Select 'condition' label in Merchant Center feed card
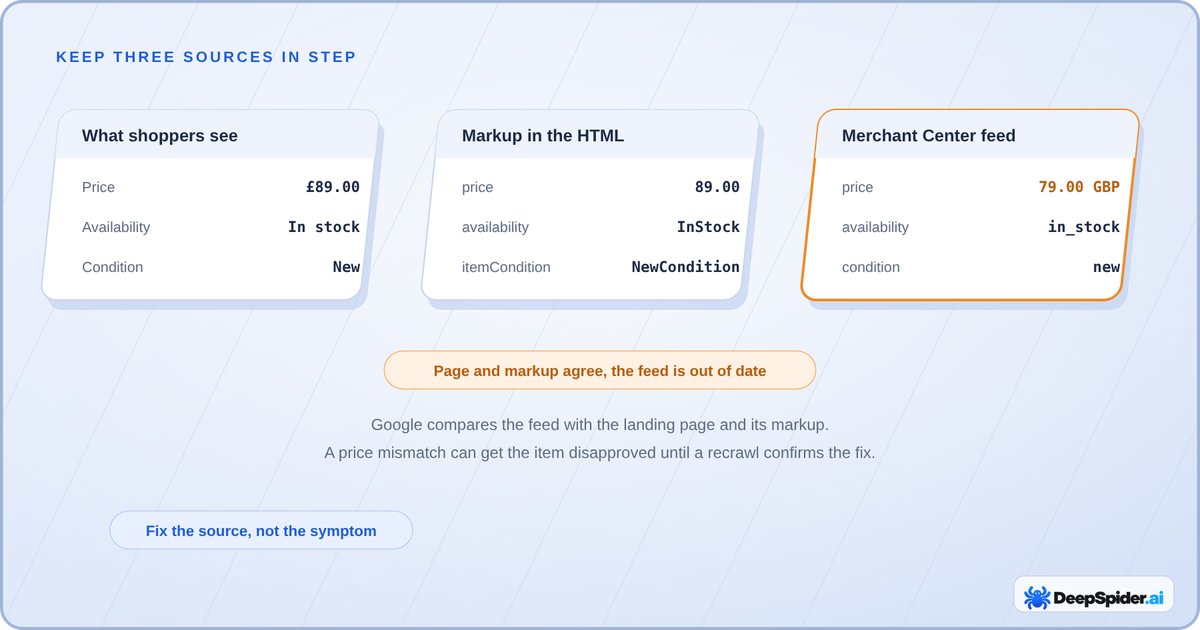 [871, 267]
